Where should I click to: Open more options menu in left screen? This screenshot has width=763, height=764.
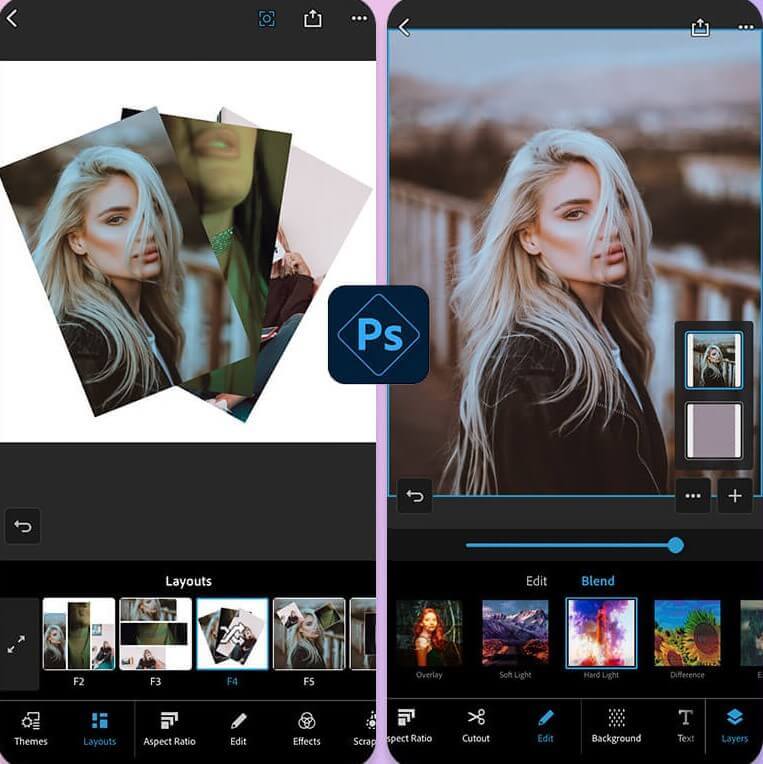[x=359, y=19]
